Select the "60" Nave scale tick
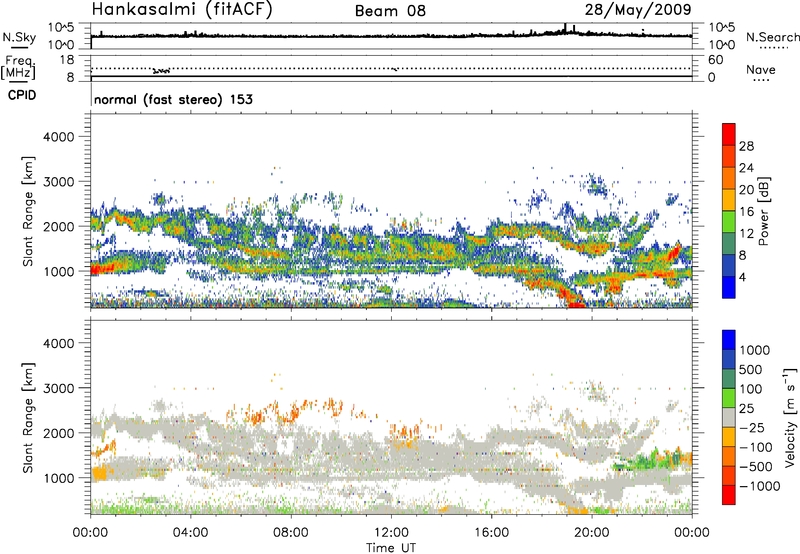Screen dimensions: 800x554 (x=715, y=60)
